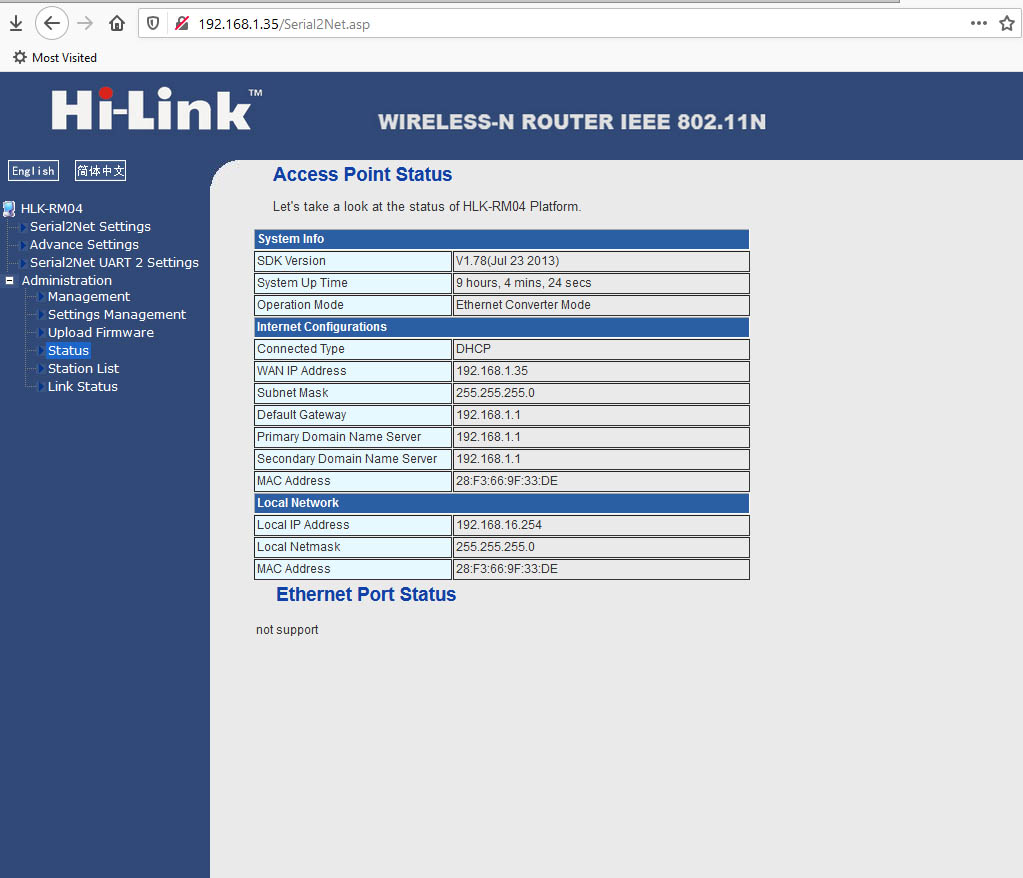Click the forward navigation arrow
This screenshot has height=878, width=1023.
click(85, 24)
